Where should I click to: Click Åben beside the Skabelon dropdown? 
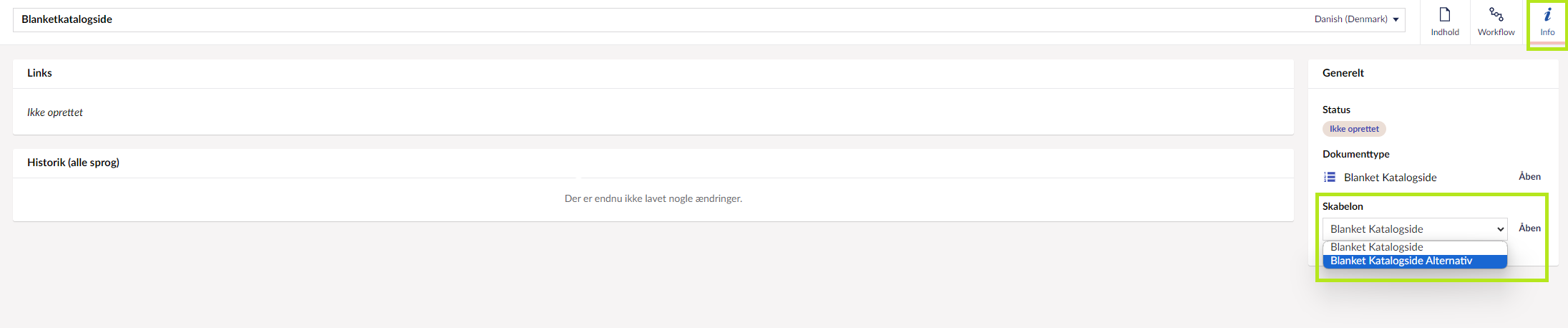tap(1529, 228)
